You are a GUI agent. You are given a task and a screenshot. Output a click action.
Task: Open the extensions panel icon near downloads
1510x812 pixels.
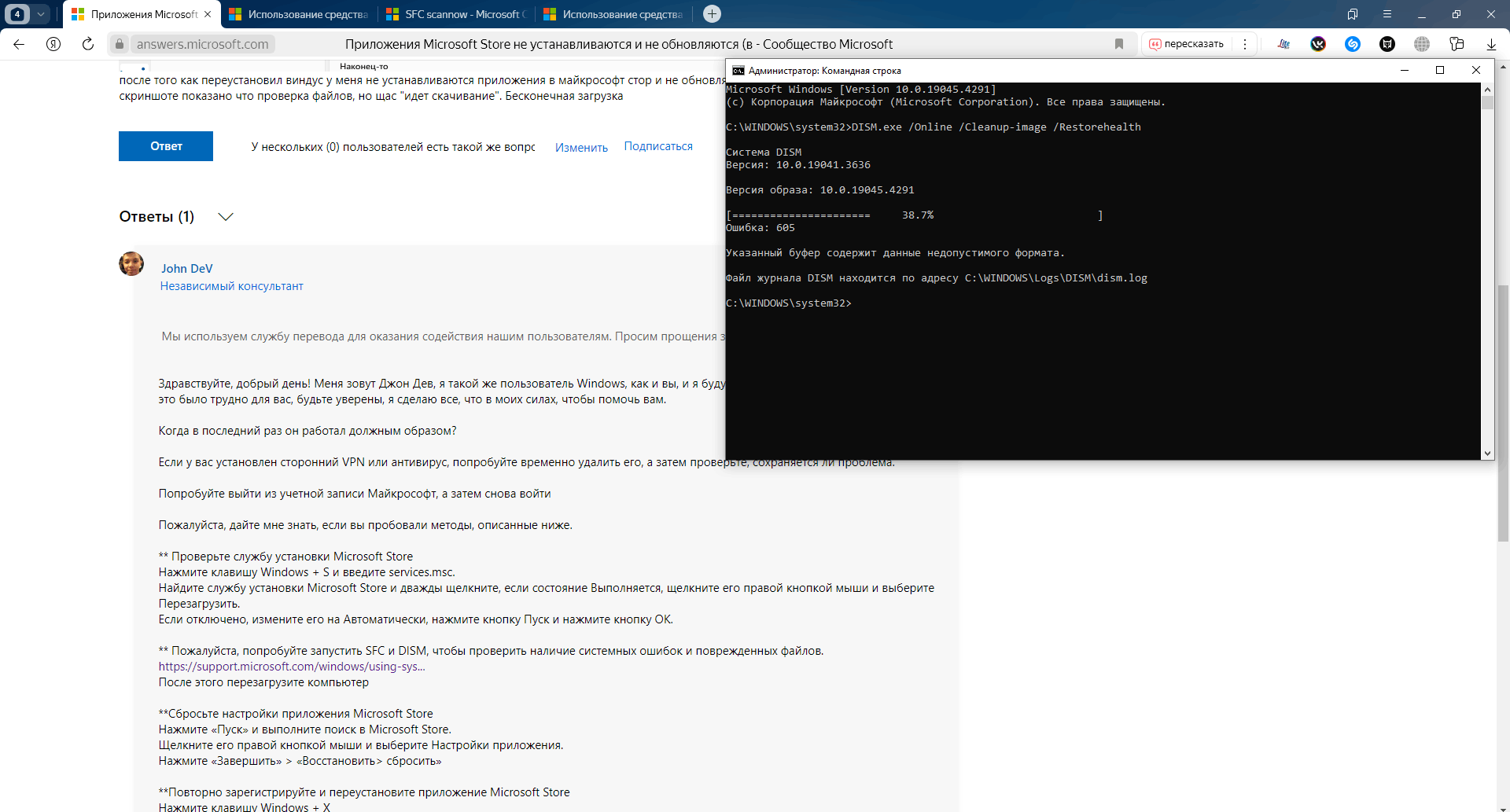[1457, 44]
